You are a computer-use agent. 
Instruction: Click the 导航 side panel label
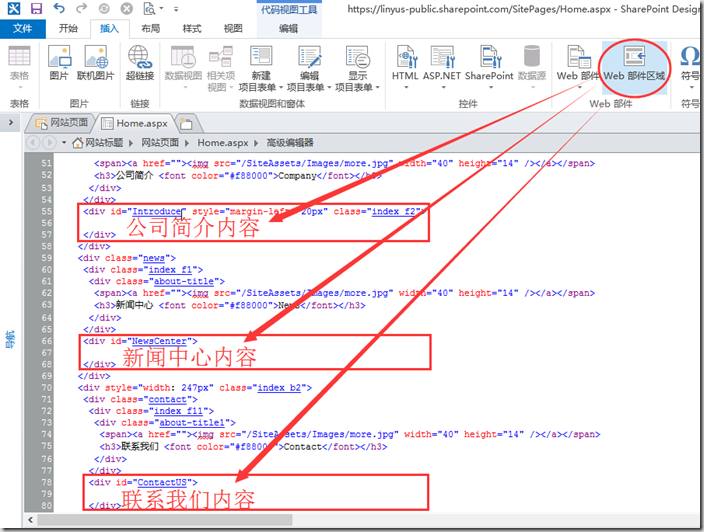click(10, 339)
